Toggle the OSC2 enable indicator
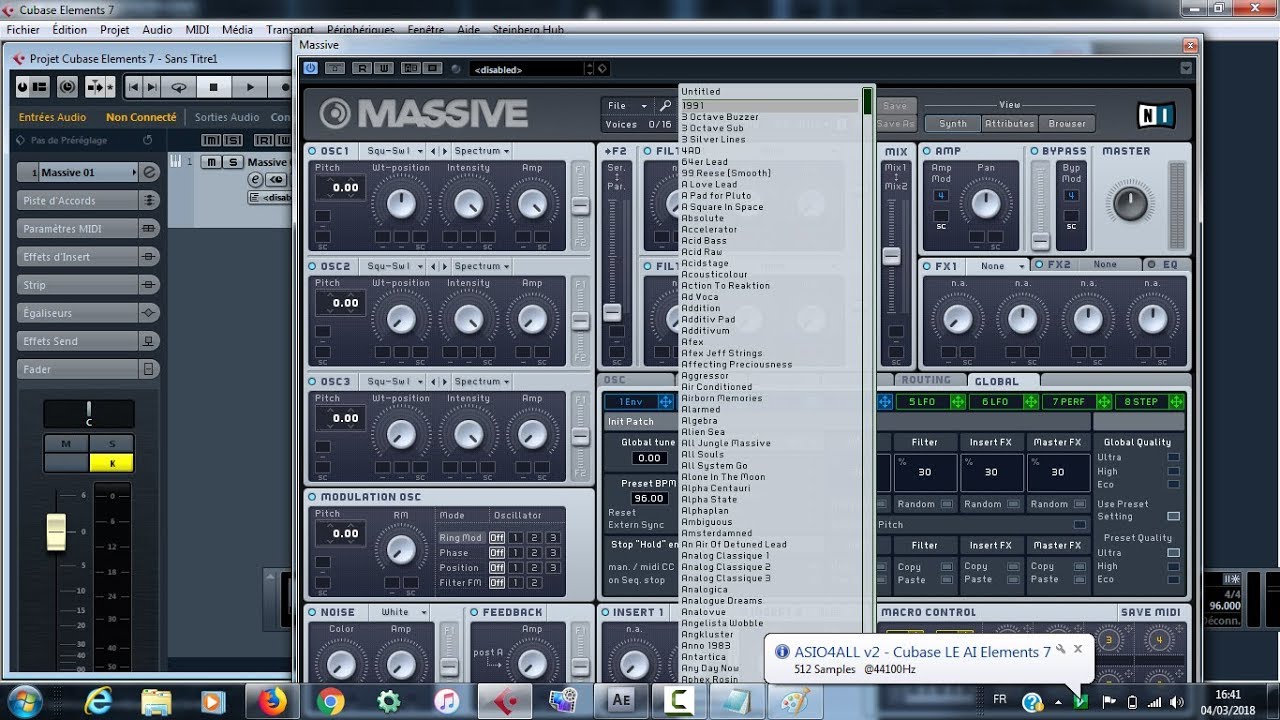Image resolution: width=1280 pixels, height=720 pixels. [313, 267]
